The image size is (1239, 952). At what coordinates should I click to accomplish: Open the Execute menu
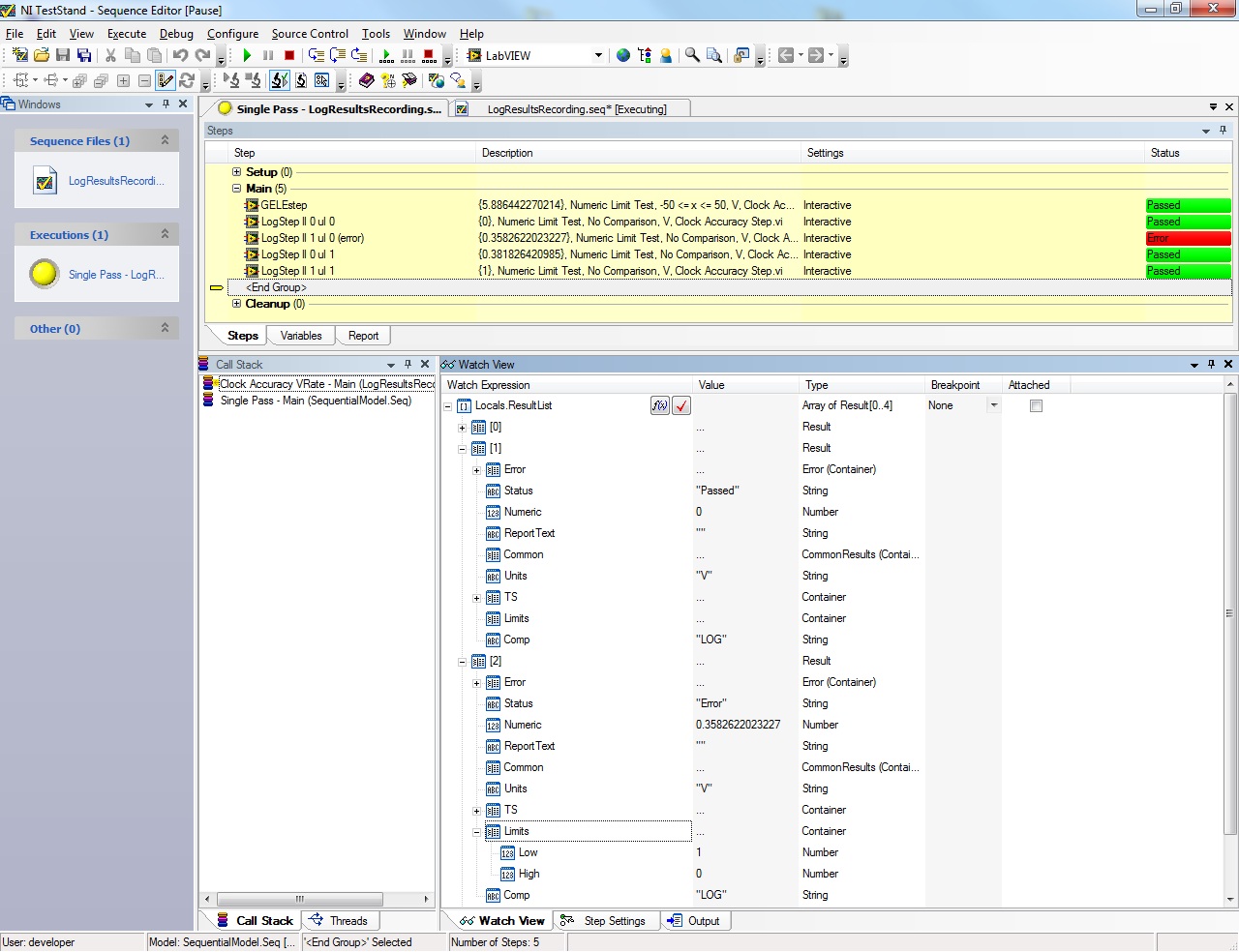pyautogui.click(x=127, y=34)
